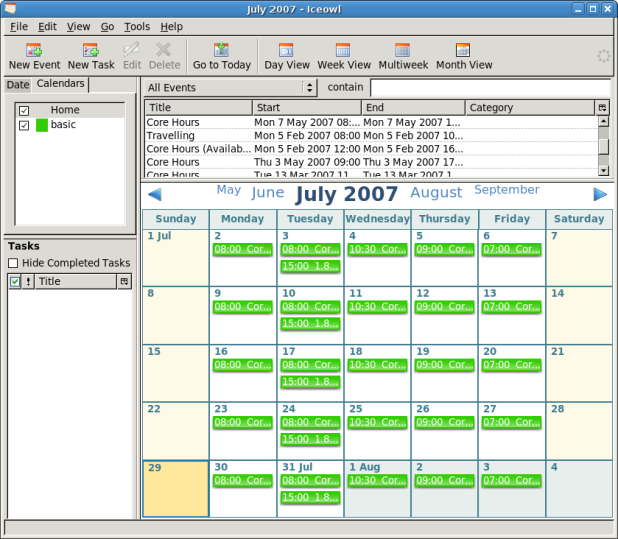Select the 15:00 event on 31 Jul

pos(310,497)
